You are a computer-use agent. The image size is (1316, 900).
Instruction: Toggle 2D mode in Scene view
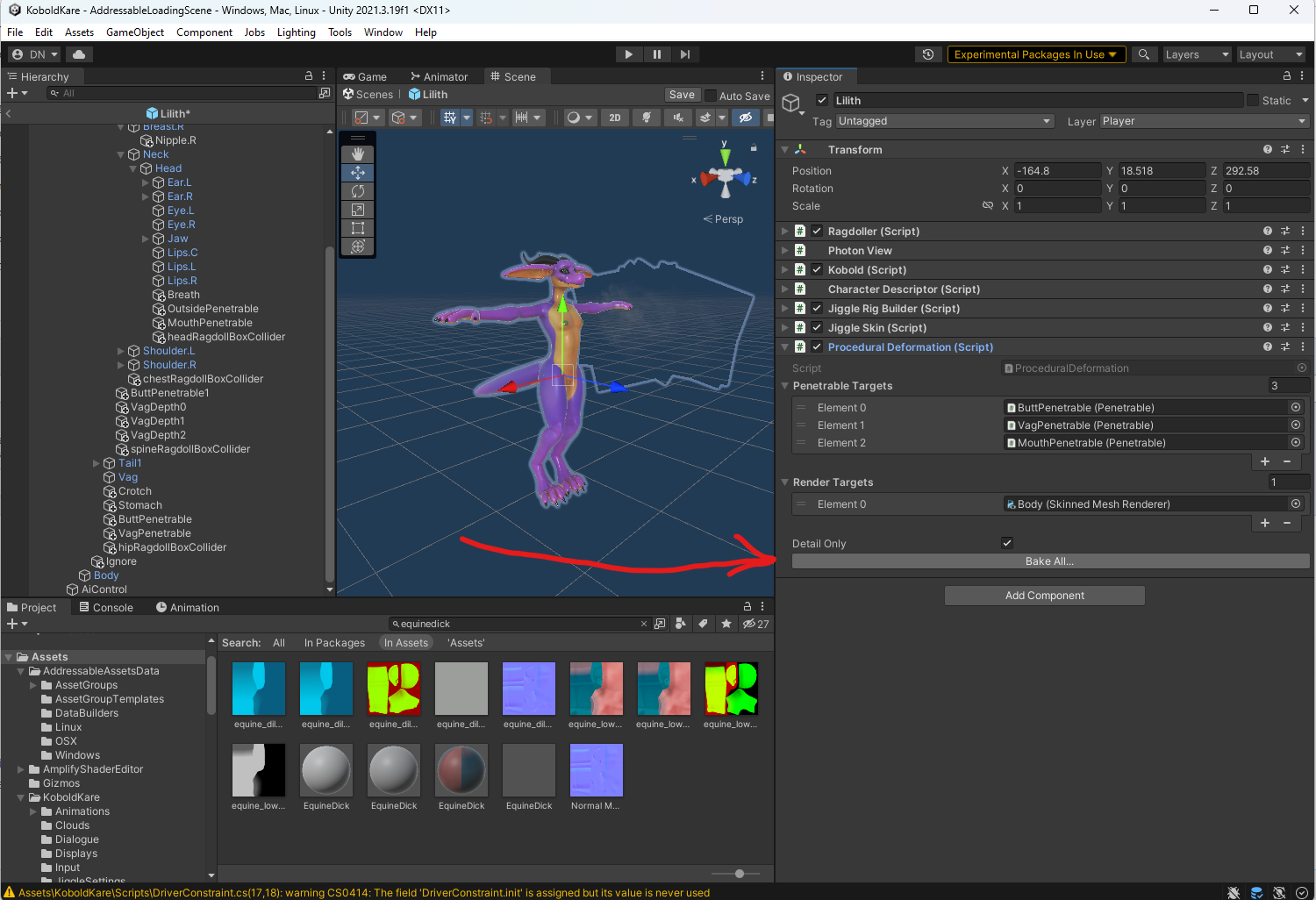[615, 118]
